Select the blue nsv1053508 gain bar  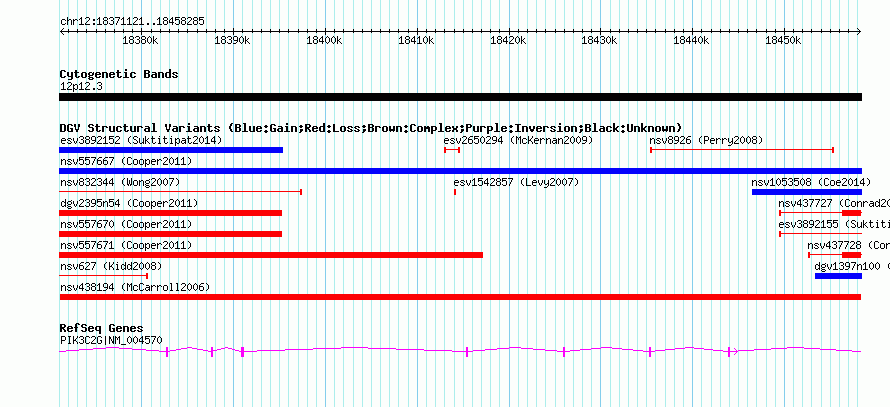click(807, 192)
